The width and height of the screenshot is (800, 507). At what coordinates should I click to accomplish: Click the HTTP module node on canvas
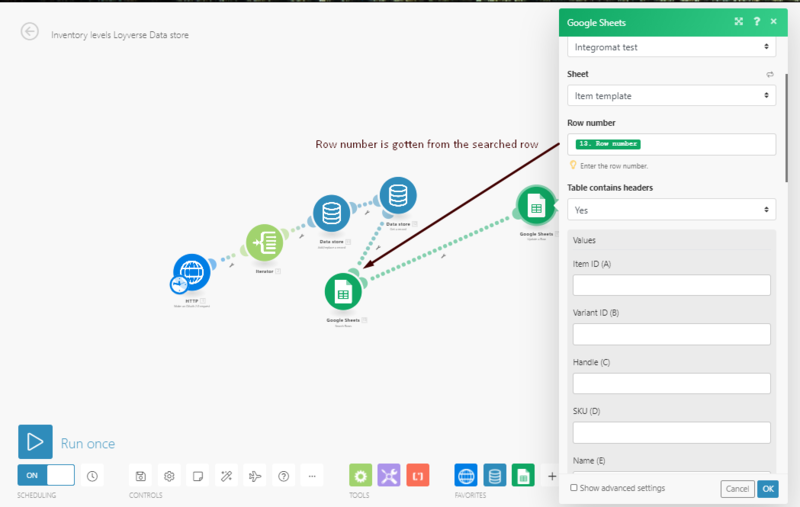[189, 272]
